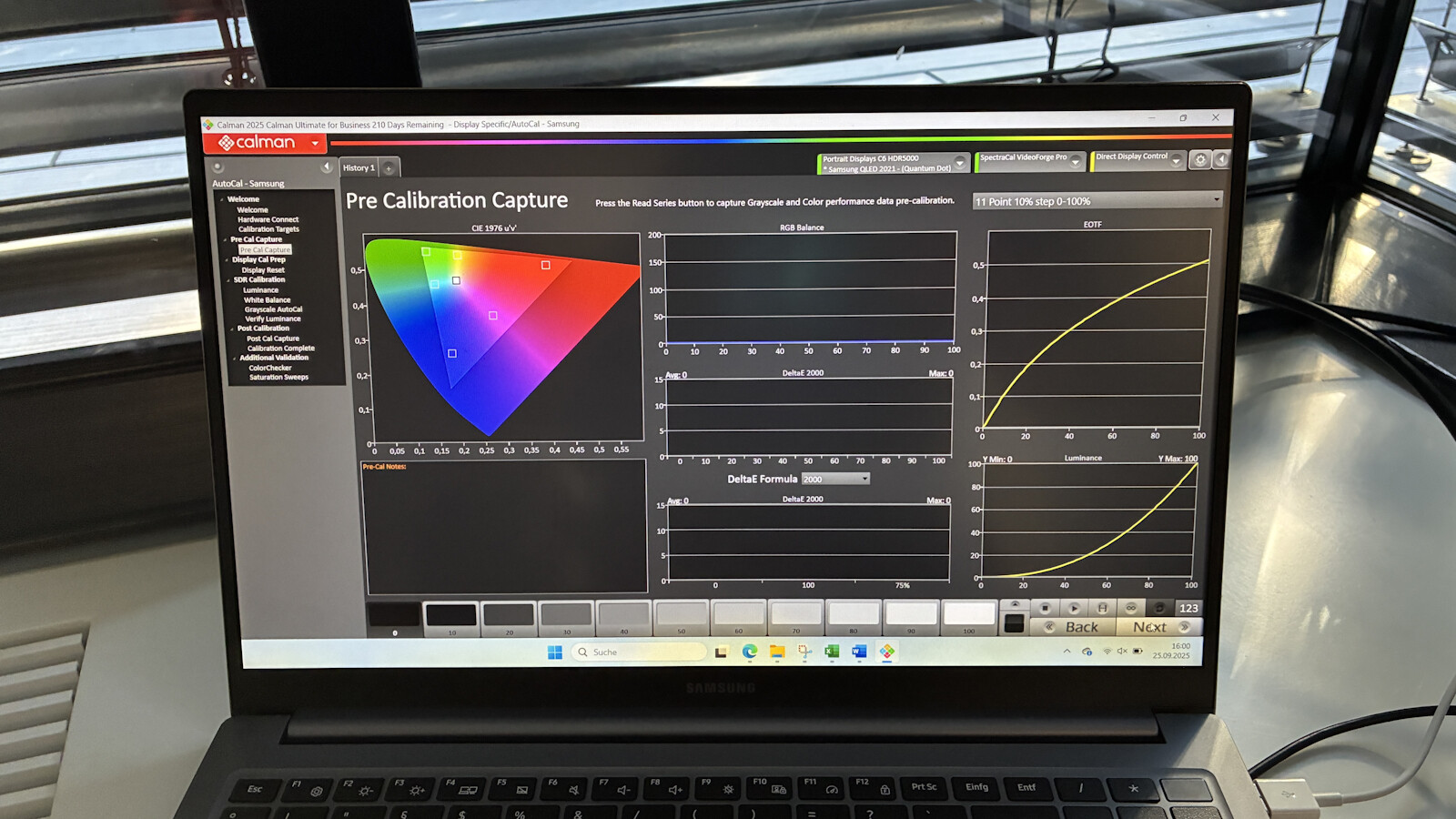
Task: Toggle the 123 numeric readout button
Action: coord(1188,608)
